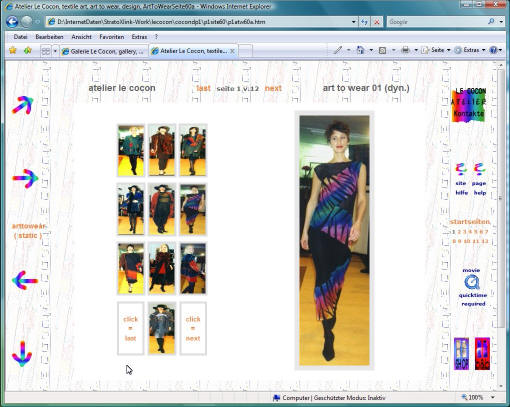
Task: Click the red Stop loading icon
Action: click(377, 22)
